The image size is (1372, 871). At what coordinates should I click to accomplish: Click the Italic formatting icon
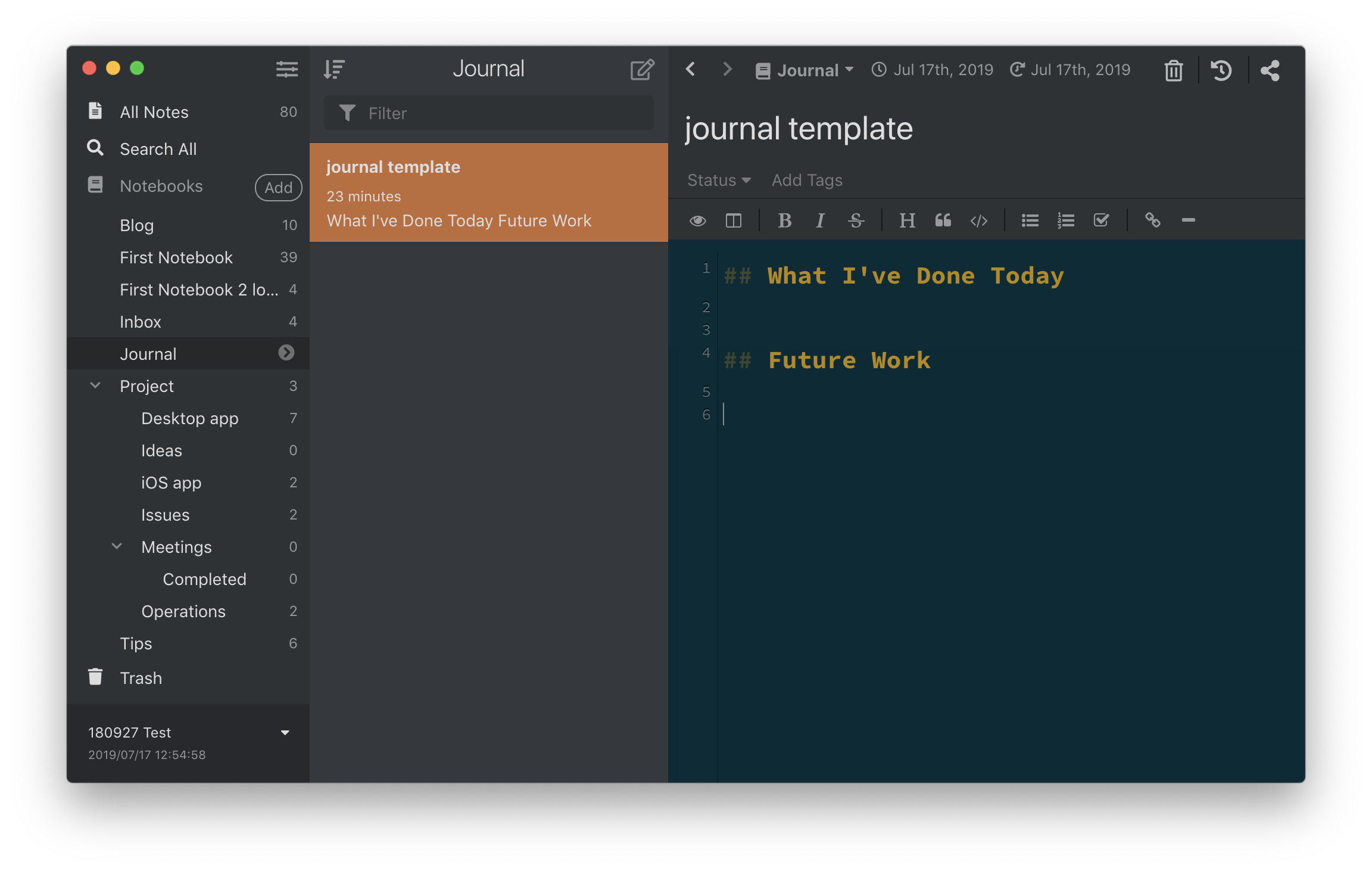820,220
